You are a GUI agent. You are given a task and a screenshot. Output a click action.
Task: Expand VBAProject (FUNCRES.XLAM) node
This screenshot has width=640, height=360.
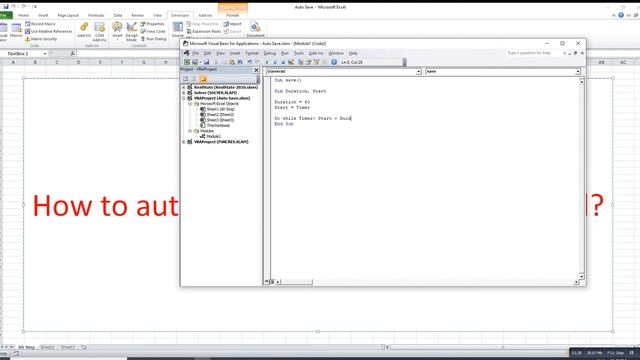click(x=184, y=142)
